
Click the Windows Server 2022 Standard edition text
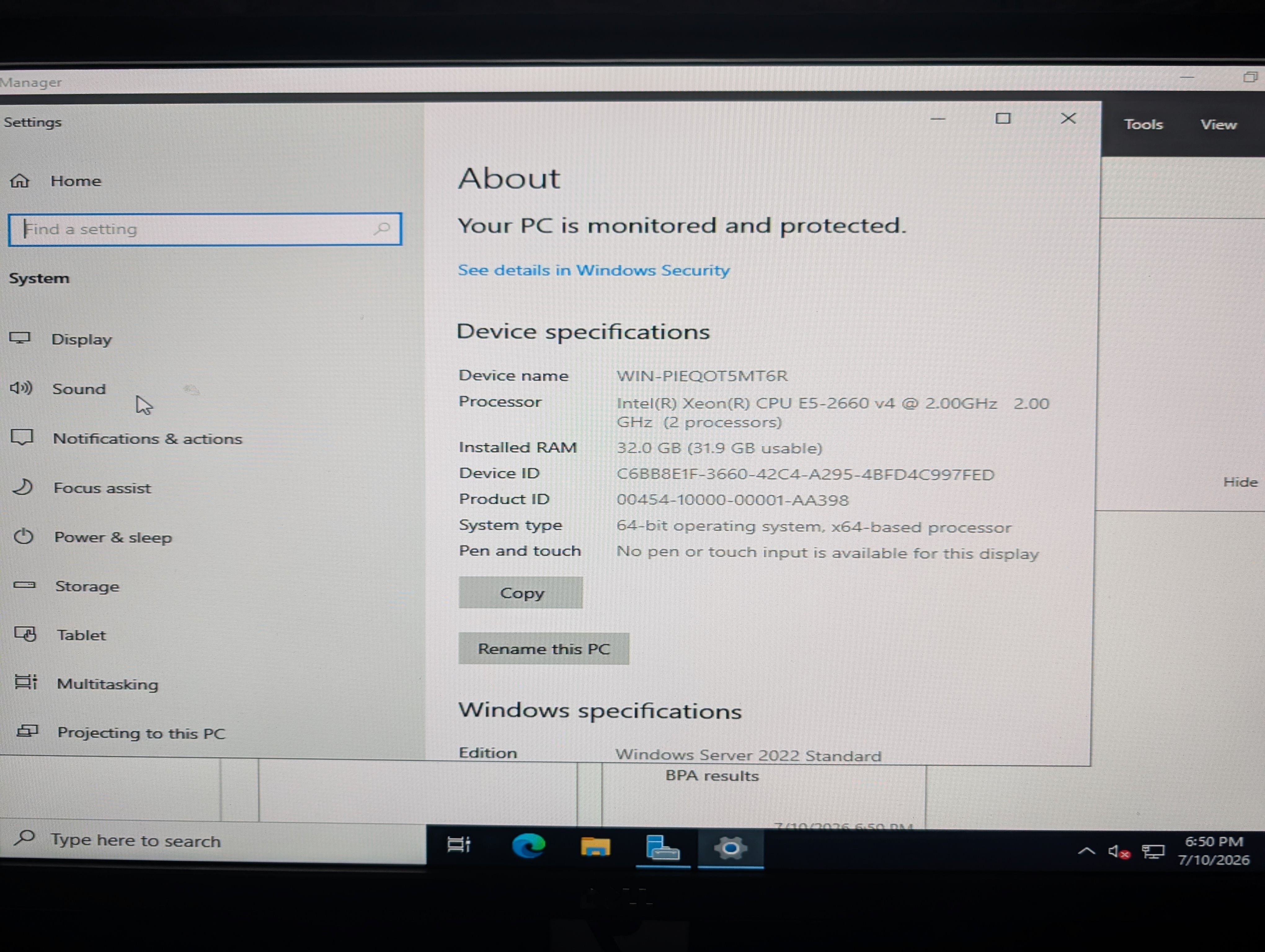(x=748, y=756)
